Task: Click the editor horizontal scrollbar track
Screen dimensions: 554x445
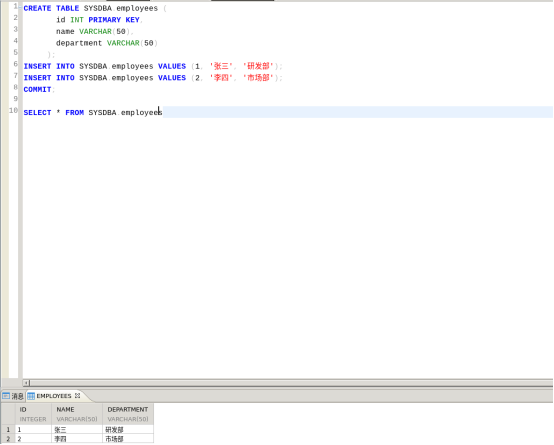Action: [x=291, y=383]
